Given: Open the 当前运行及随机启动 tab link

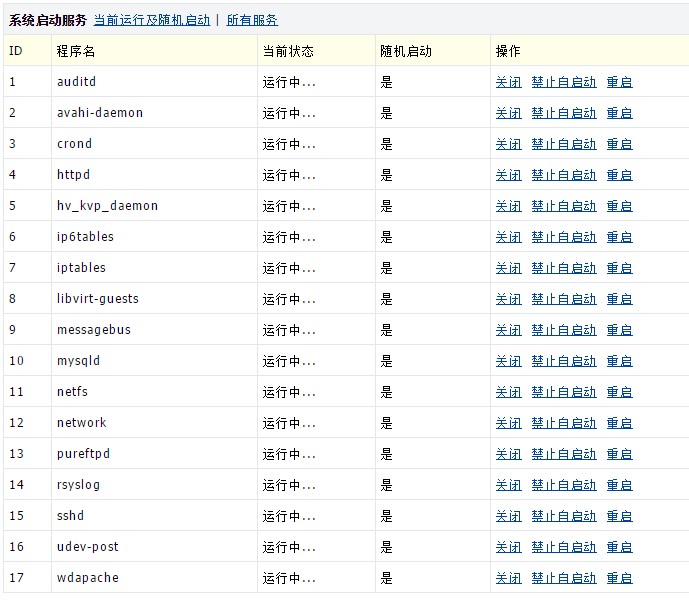Looking at the screenshot, I should 152,20.
